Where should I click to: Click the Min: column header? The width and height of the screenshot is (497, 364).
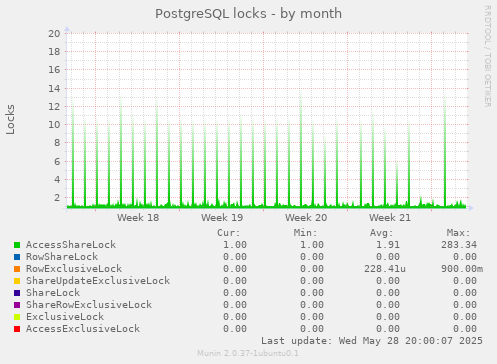point(305,233)
